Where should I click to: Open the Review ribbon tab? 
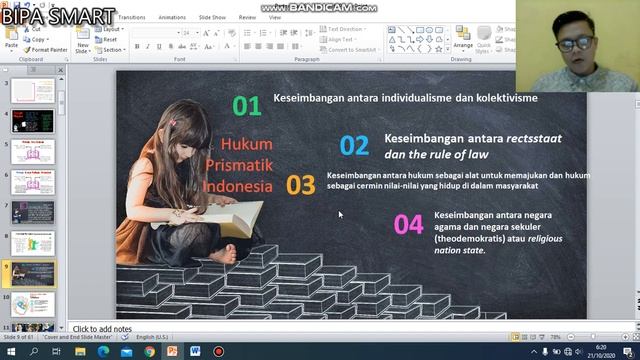point(247,18)
